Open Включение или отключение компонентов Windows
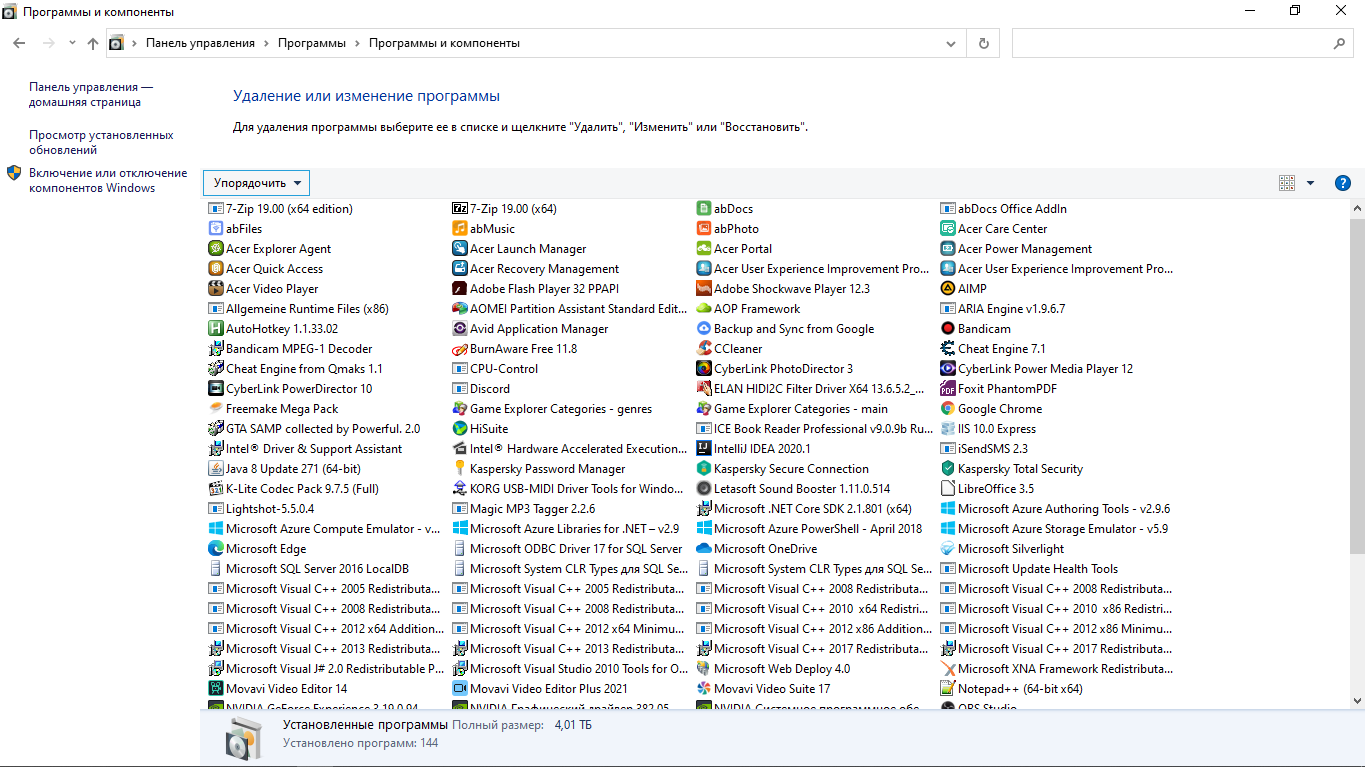Screen dimensions: 1365x767 point(108,180)
